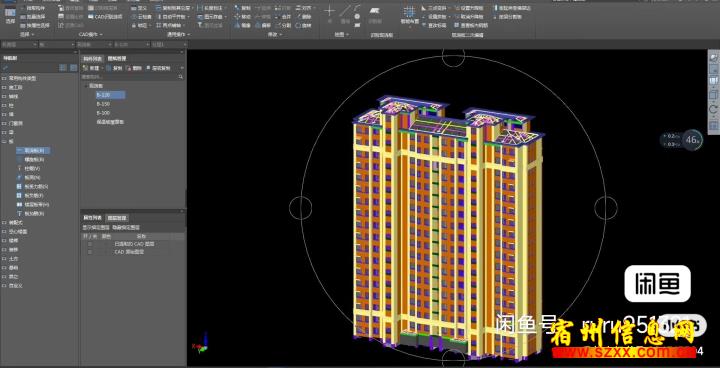This screenshot has height=368, width=720.
Task: Click 隐藏指定图层 button
Action: (x=126, y=227)
